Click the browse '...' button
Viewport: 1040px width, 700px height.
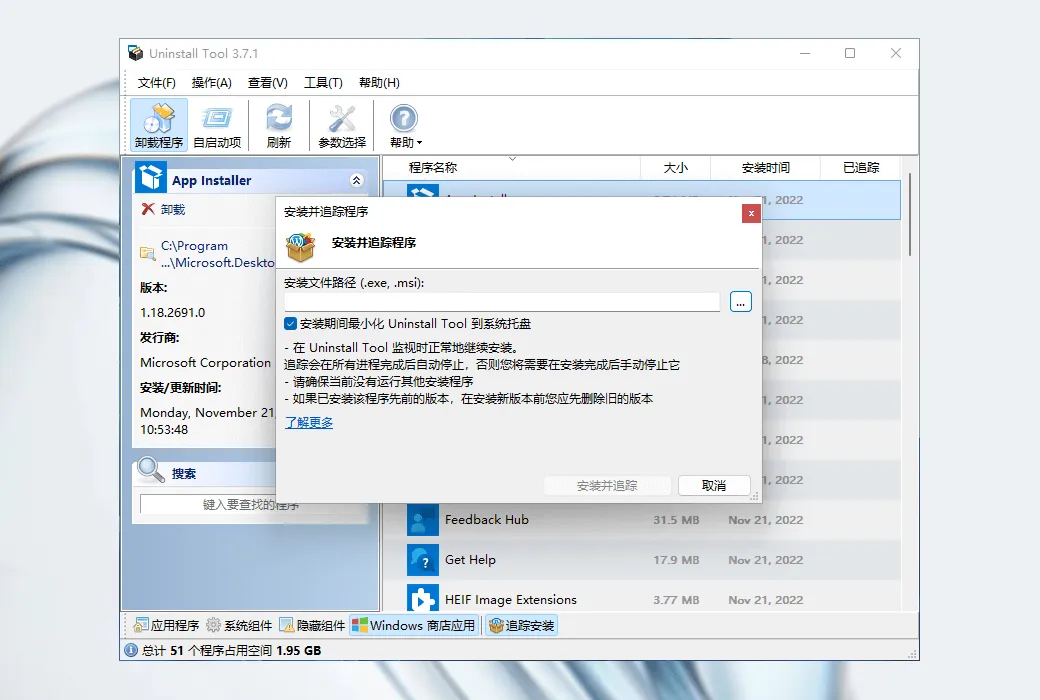[x=740, y=302]
